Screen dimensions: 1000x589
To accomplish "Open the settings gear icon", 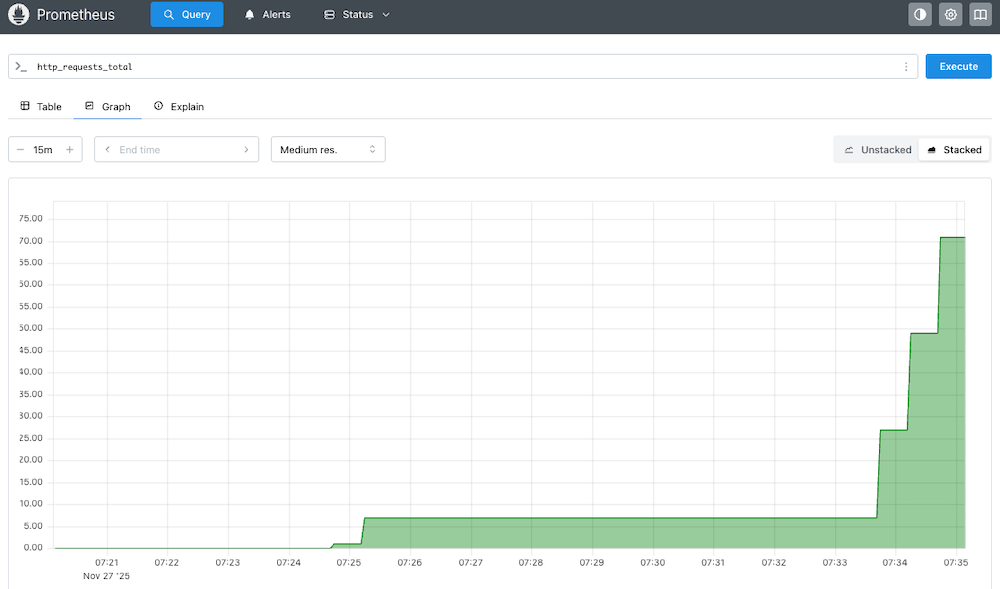I will (x=951, y=15).
